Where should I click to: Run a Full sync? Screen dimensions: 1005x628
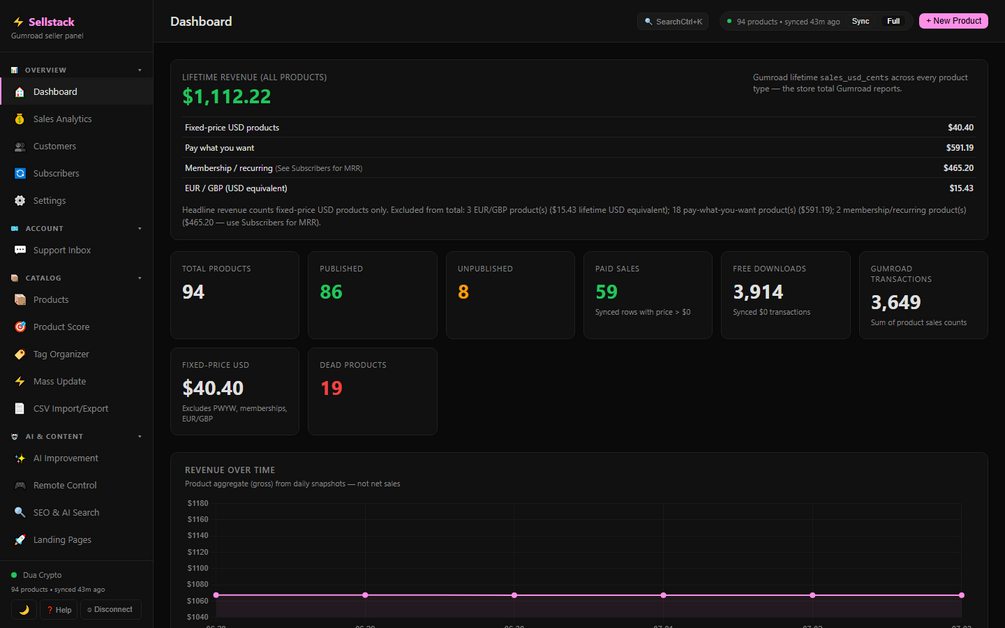tap(893, 21)
